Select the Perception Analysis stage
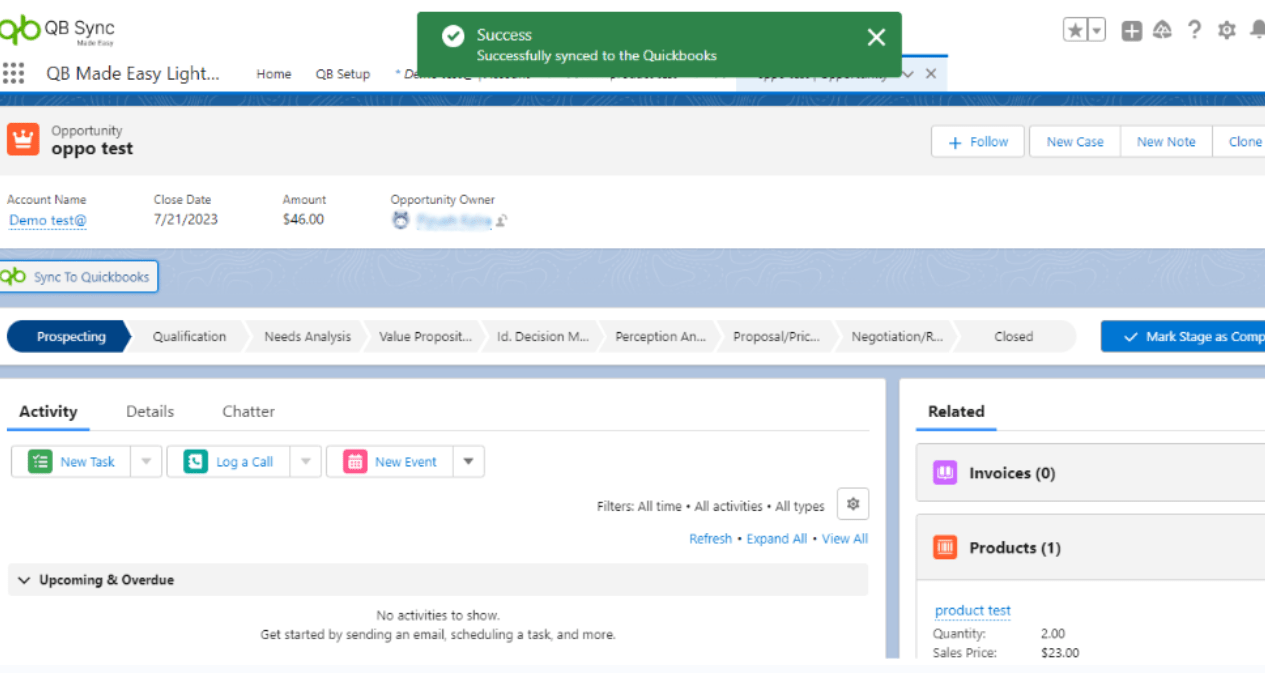 click(661, 337)
